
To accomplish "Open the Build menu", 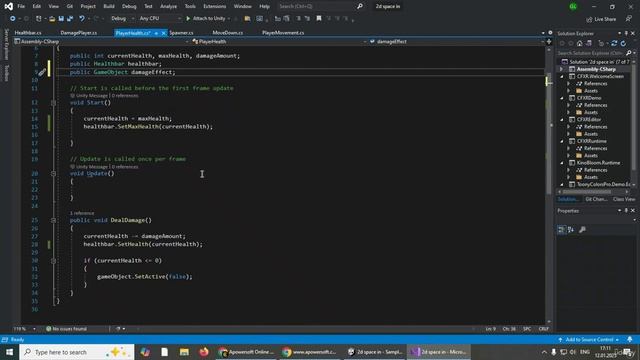I will (x=109, y=6).
